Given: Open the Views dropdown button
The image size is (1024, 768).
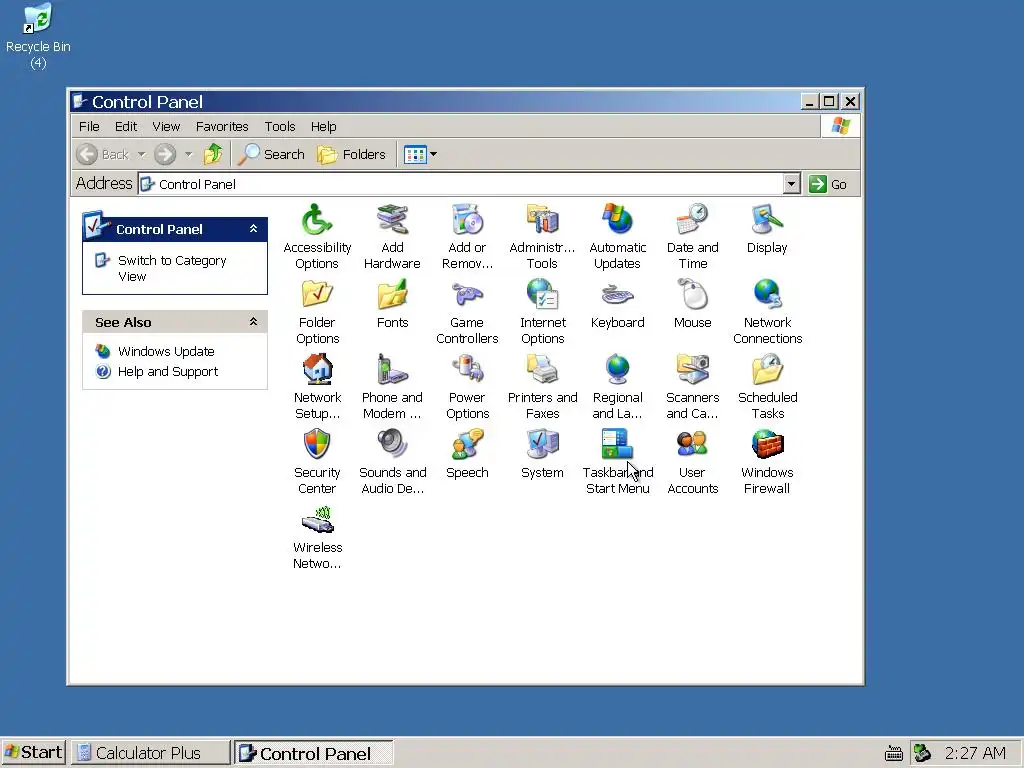Looking at the screenshot, I should coord(420,155).
